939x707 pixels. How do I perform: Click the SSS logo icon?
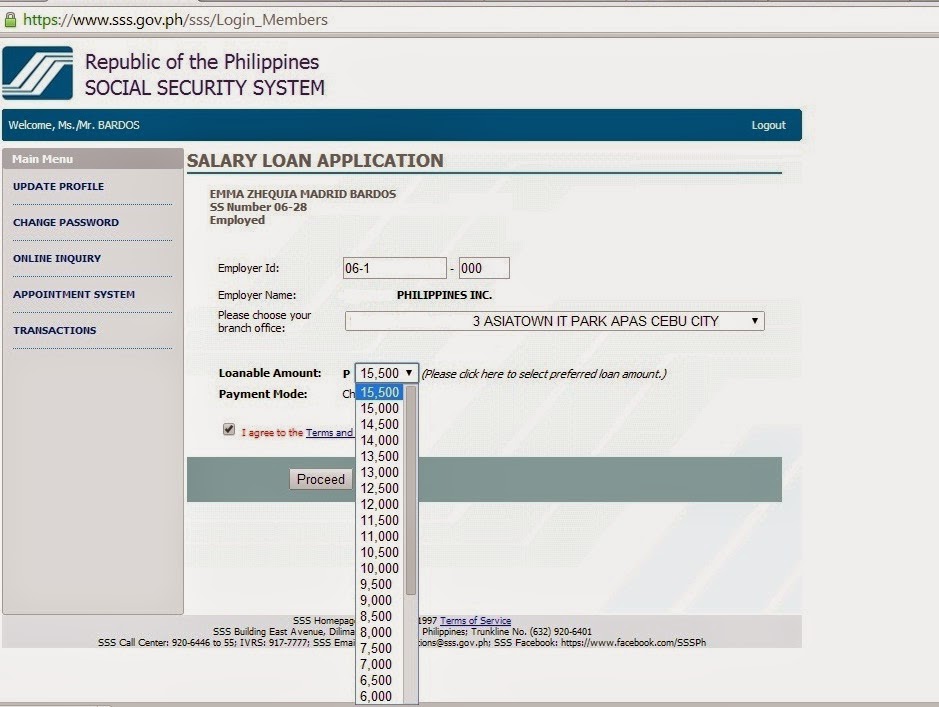(x=38, y=73)
